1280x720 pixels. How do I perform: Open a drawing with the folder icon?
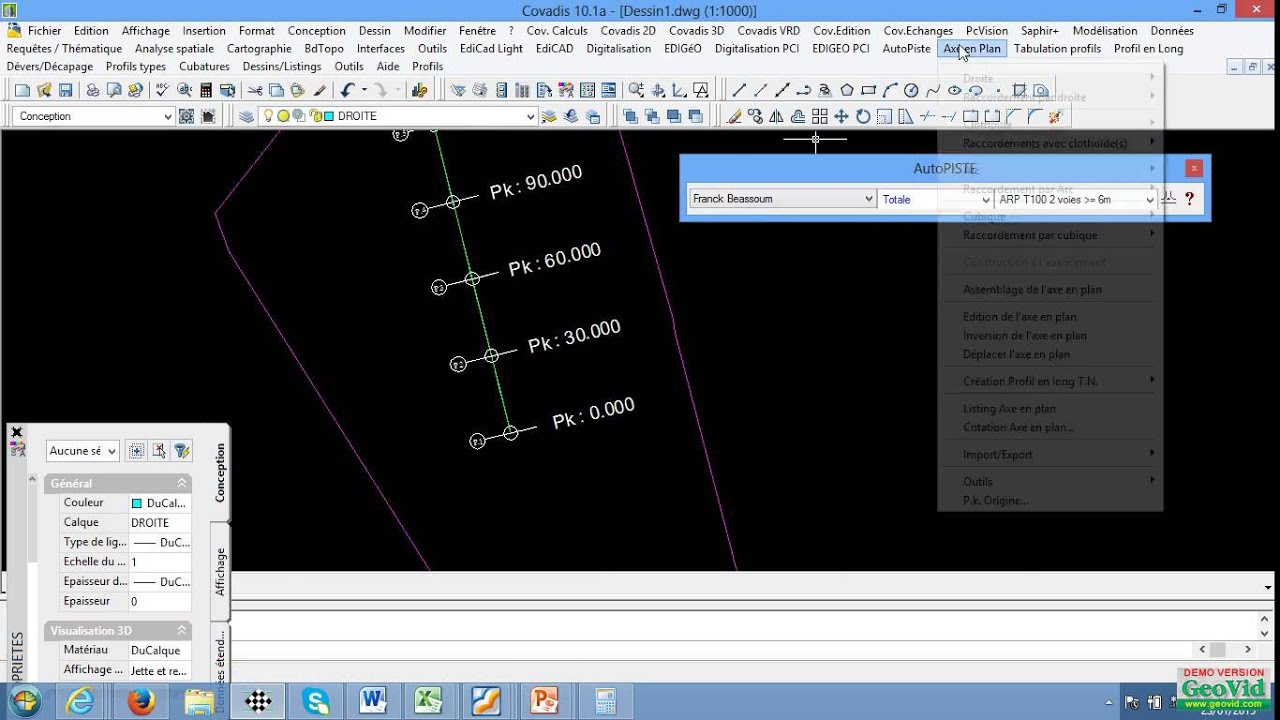(44, 90)
